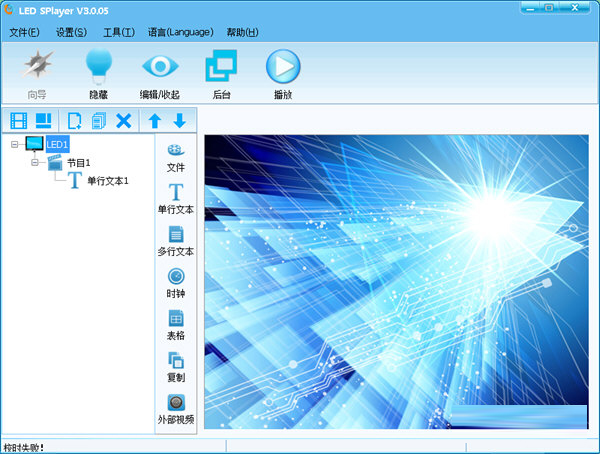Image resolution: width=600 pixels, height=454 pixels.
Task: Add 外部视频 external video source
Action: [176, 408]
